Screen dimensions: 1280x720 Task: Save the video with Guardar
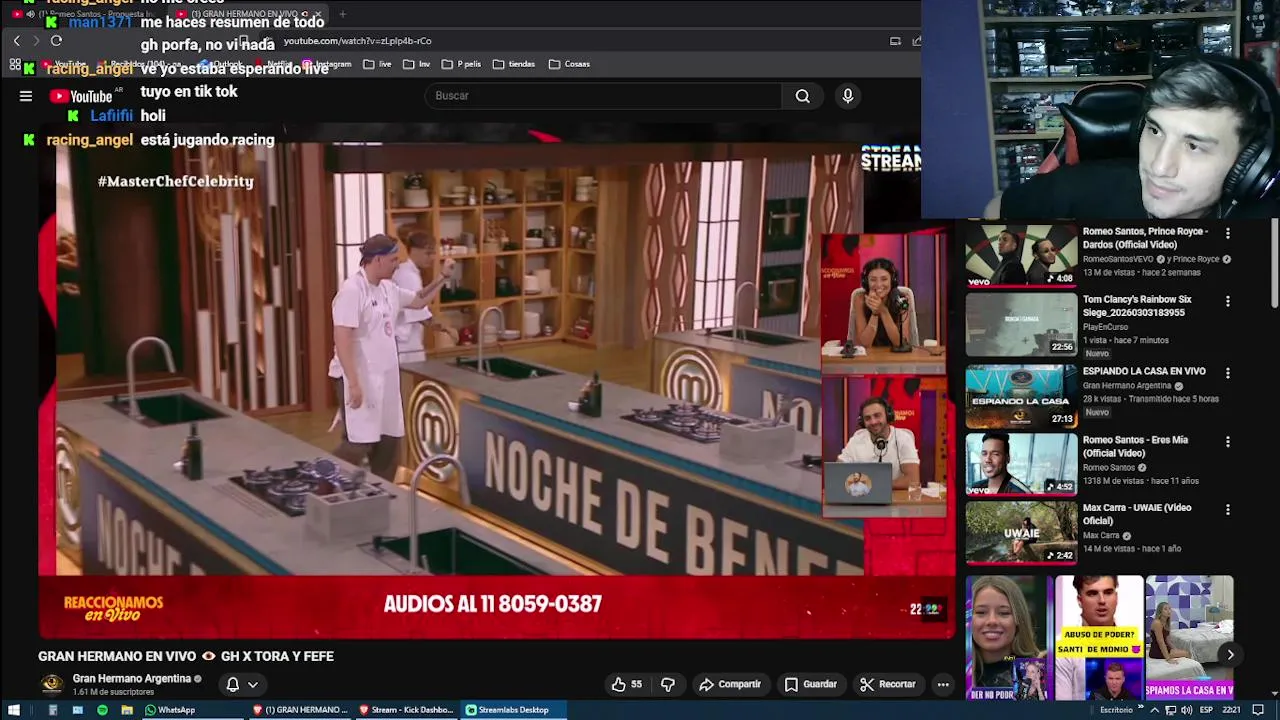point(810,684)
